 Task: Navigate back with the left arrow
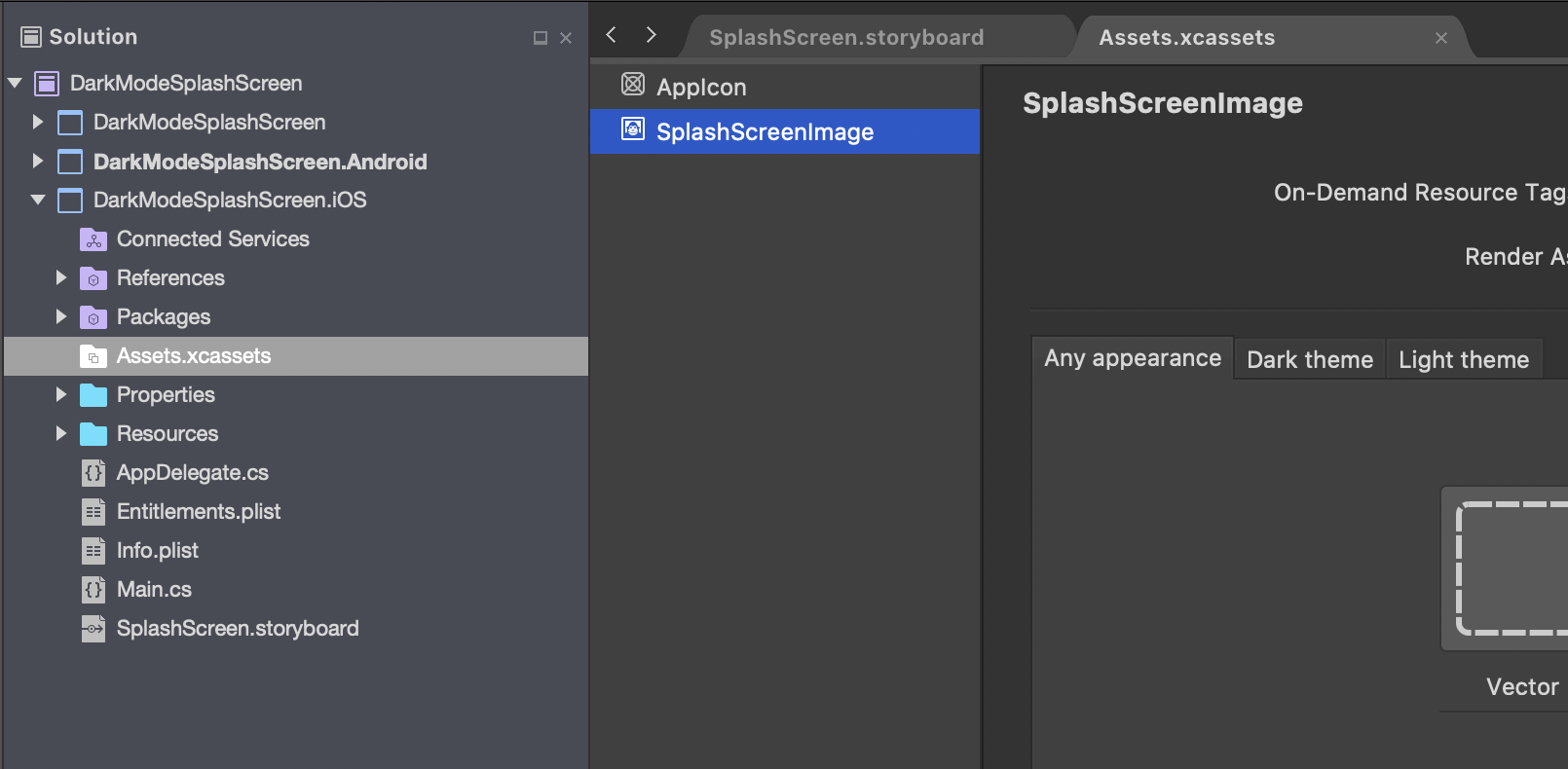[612, 35]
